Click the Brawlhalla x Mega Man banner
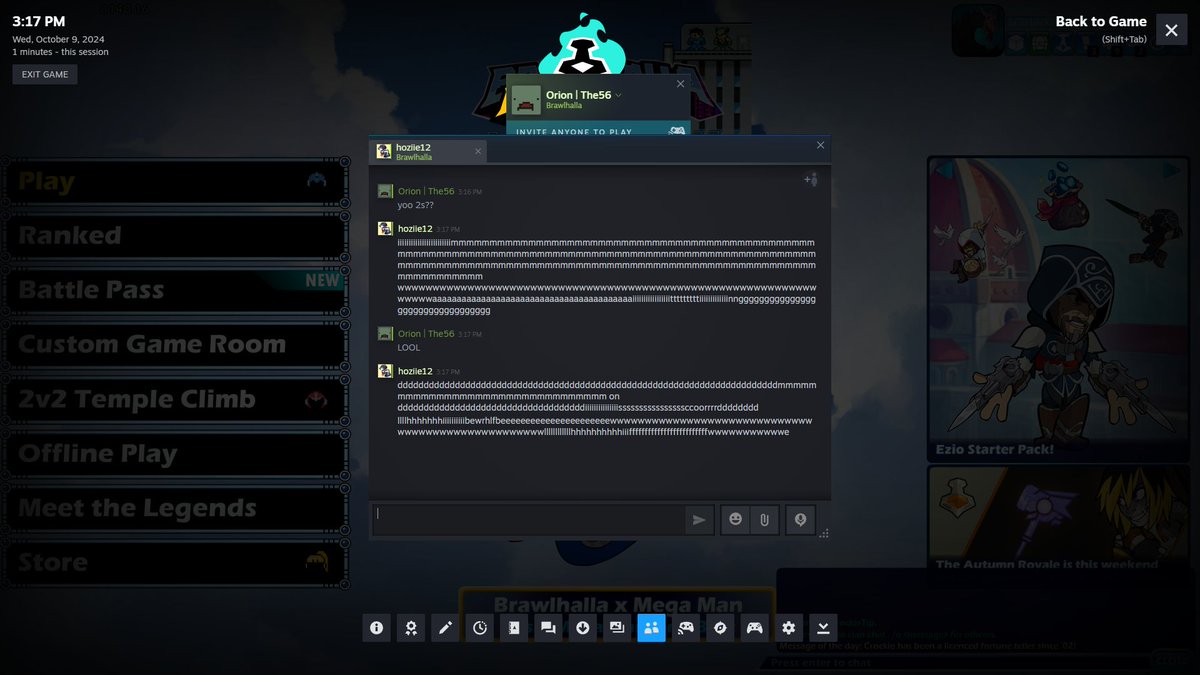Screen dimensions: 1200x675 (x=617, y=604)
